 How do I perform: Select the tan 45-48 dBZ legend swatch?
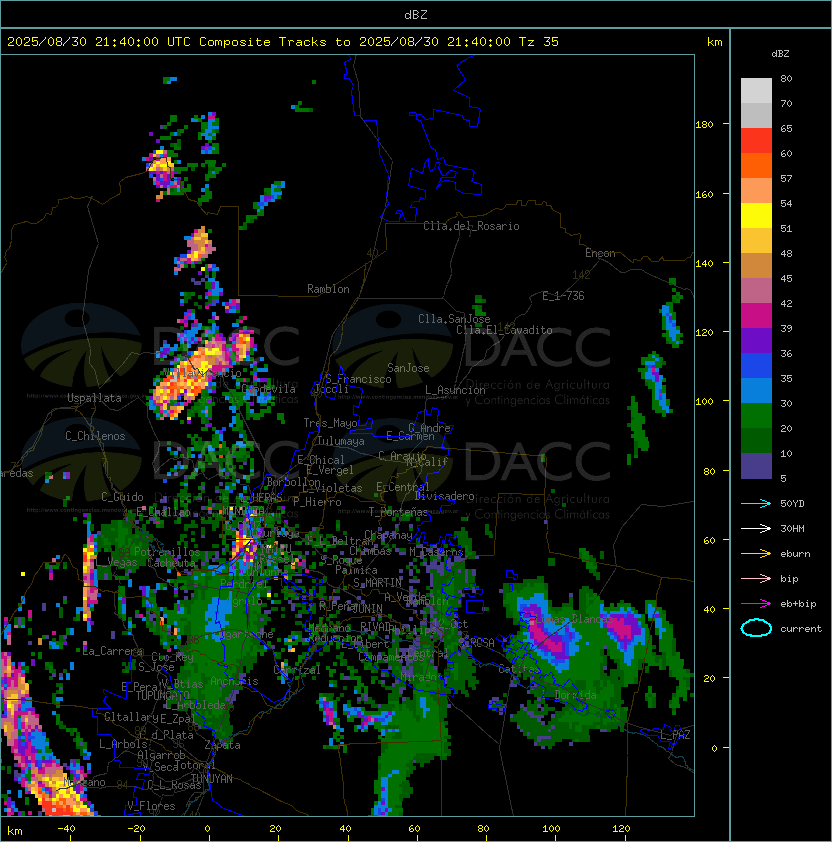coord(756,266)
